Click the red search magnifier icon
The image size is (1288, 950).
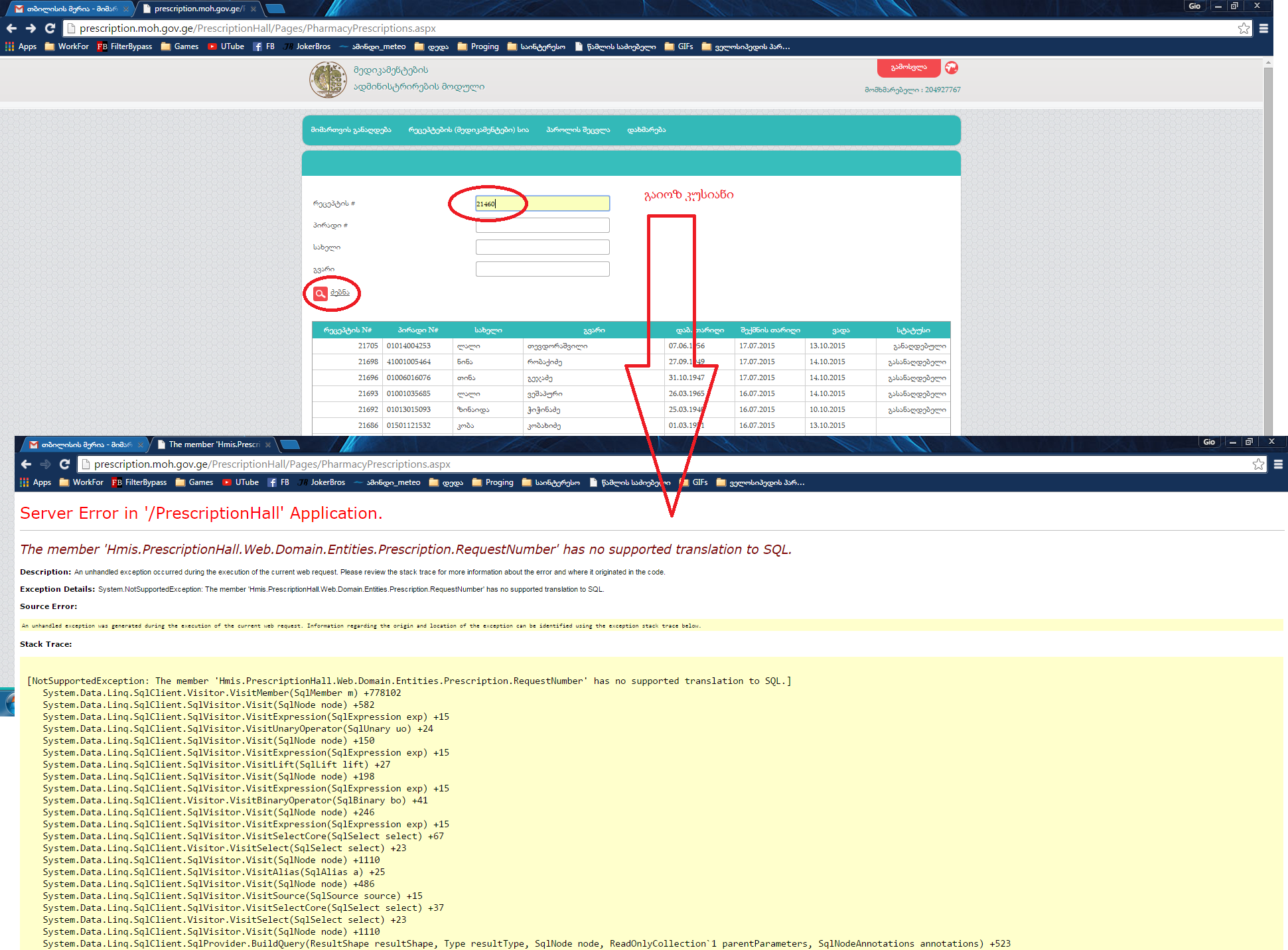coord(321,293)
